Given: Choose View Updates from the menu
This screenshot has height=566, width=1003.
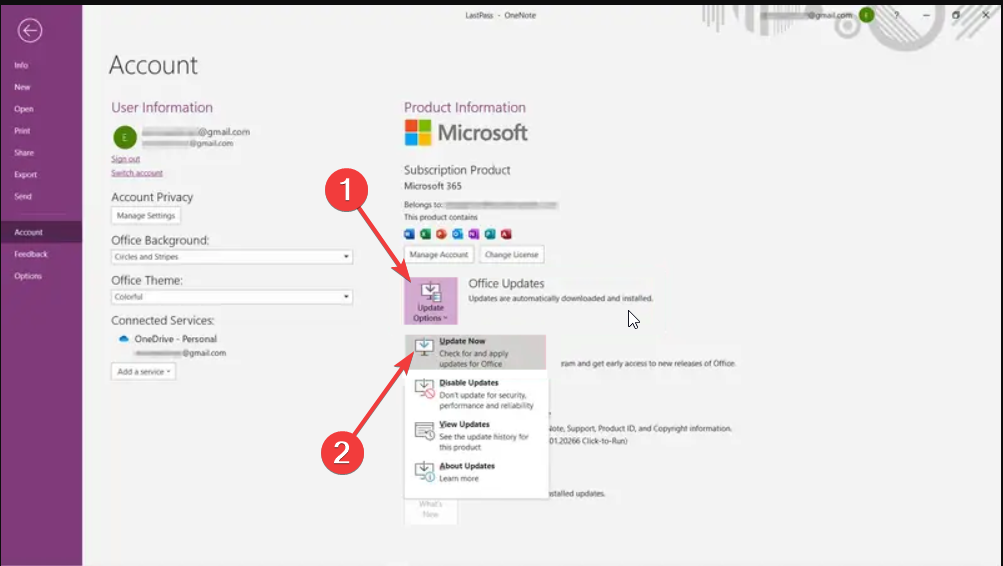Looking at the screenshot, I should point(475,436).
